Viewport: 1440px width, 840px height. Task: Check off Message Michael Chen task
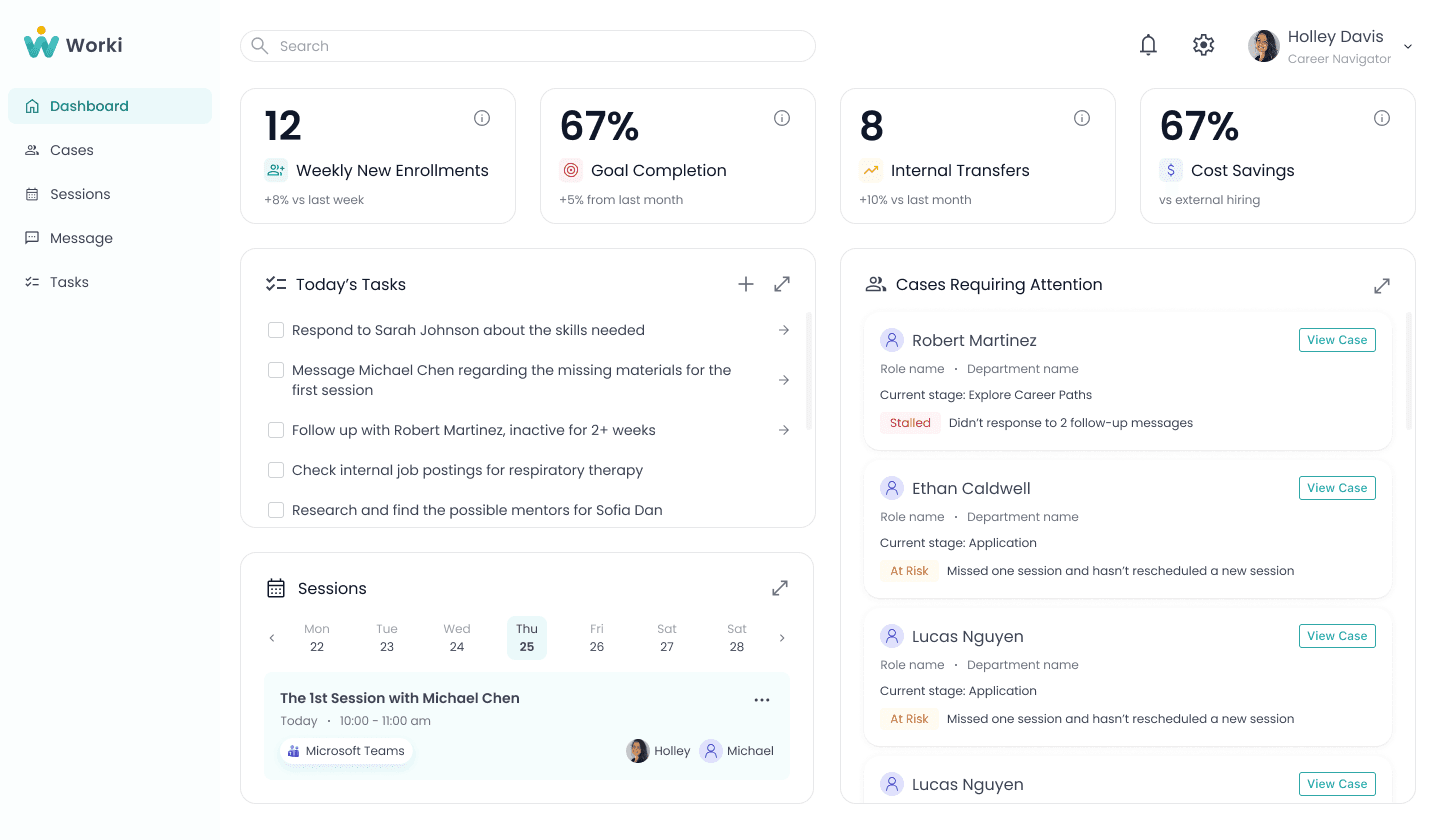276,370
